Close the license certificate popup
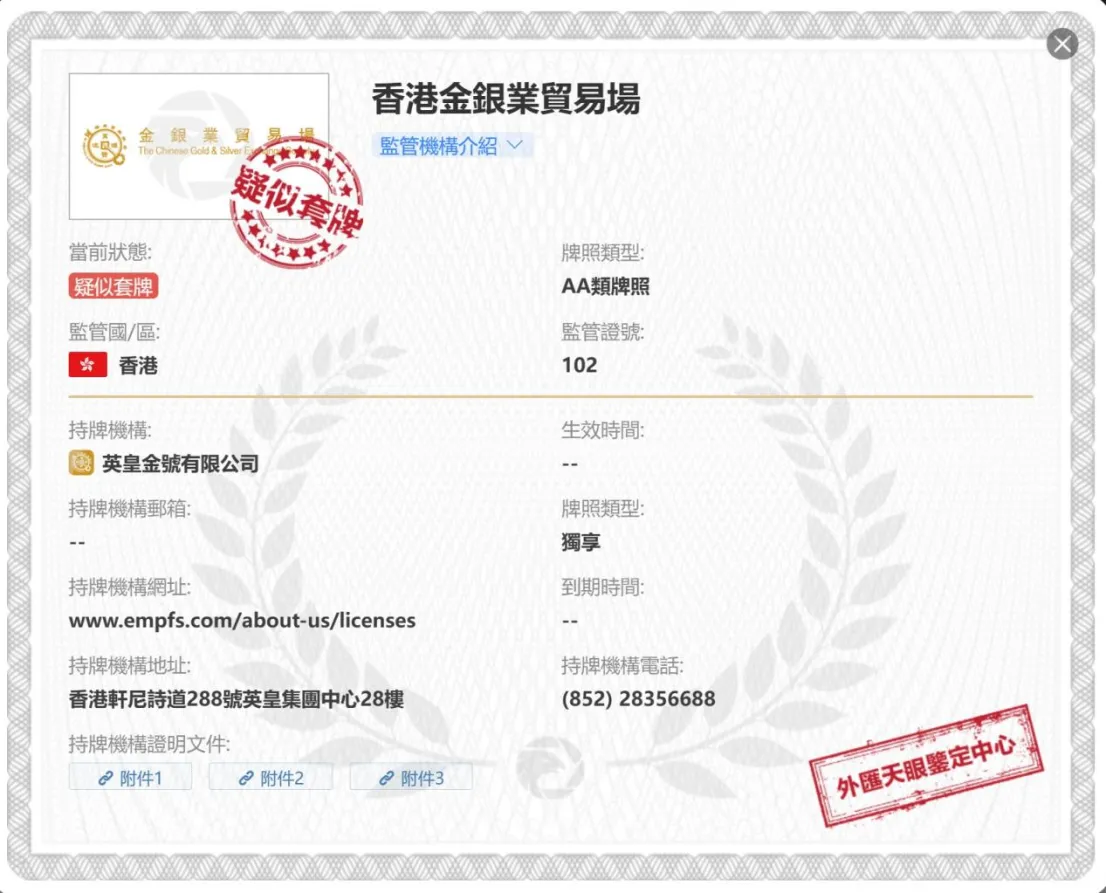 point(1062,44)
